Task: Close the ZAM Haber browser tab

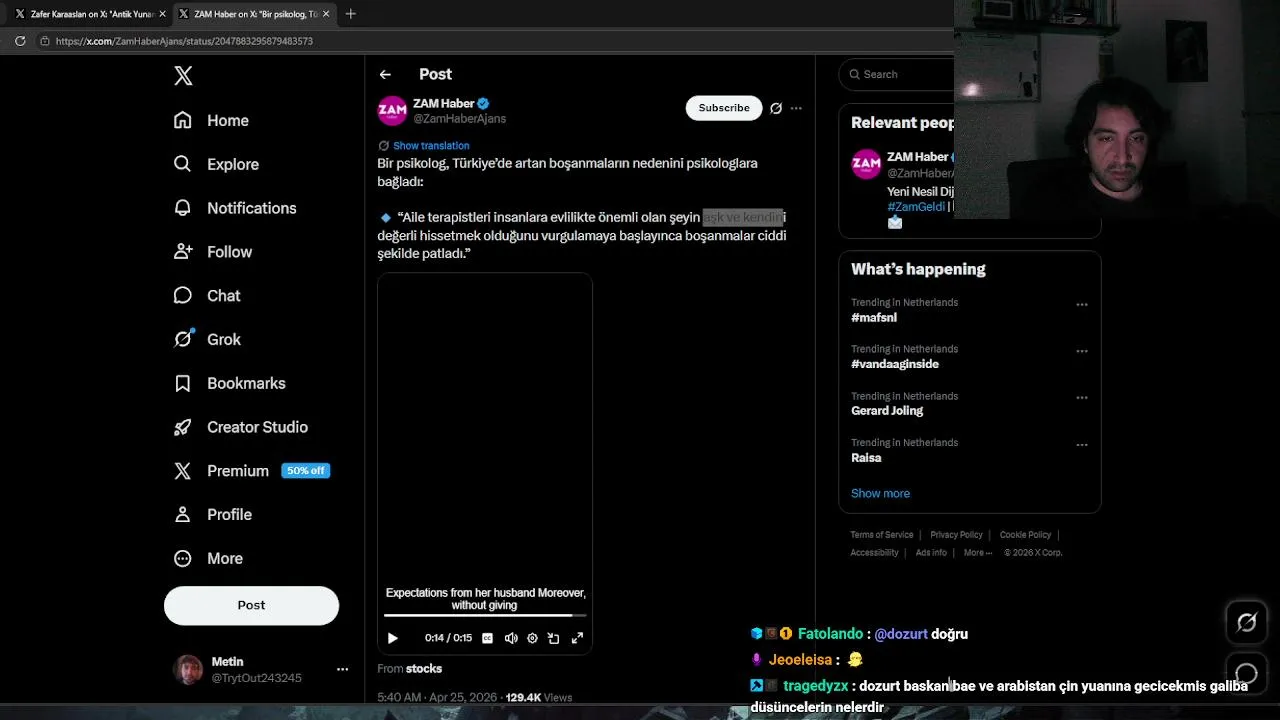Action: coord(325,14)
